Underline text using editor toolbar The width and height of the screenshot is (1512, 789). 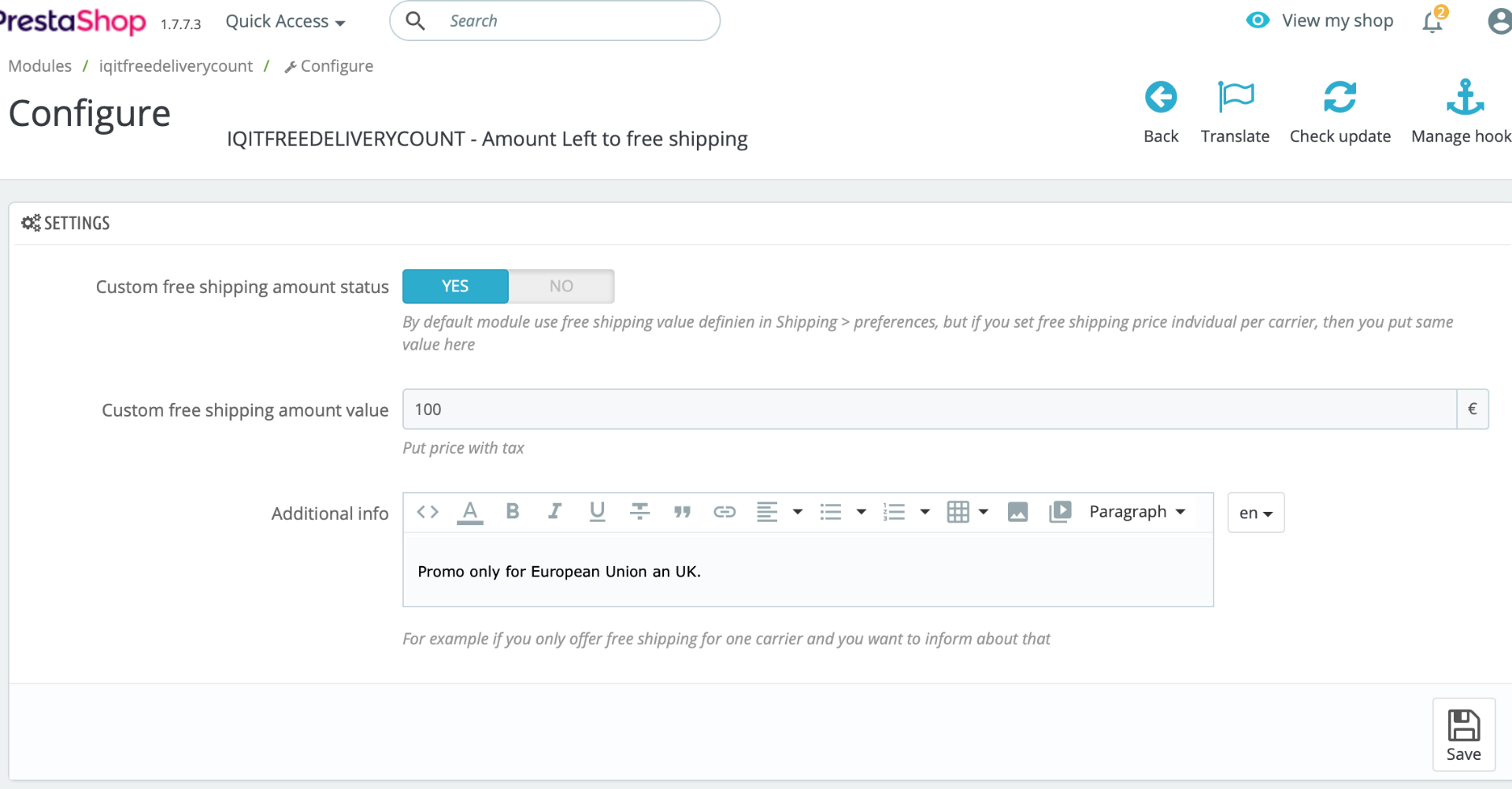coord(598,512)
